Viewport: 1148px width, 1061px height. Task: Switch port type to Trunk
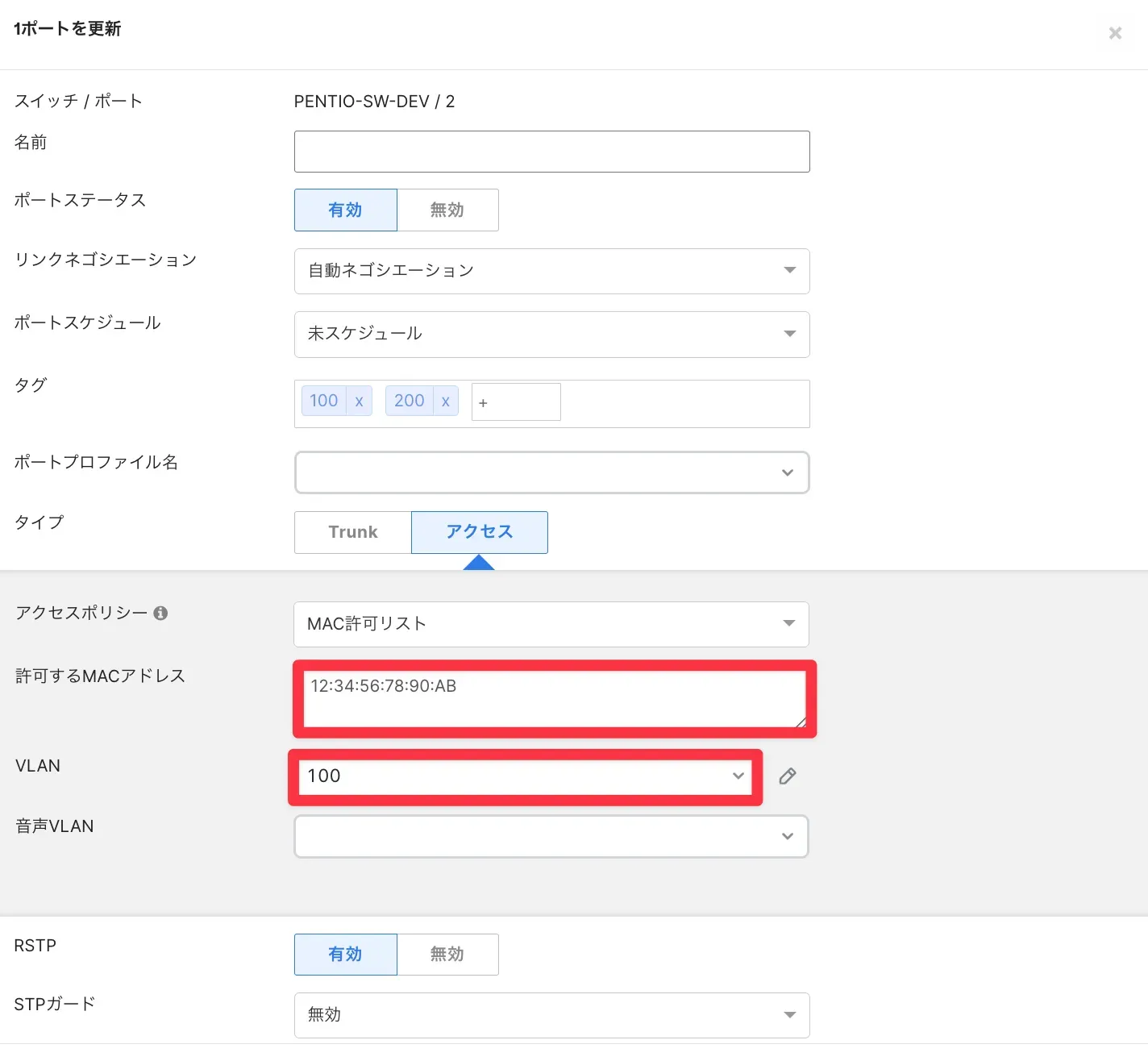tap(353, 532)
